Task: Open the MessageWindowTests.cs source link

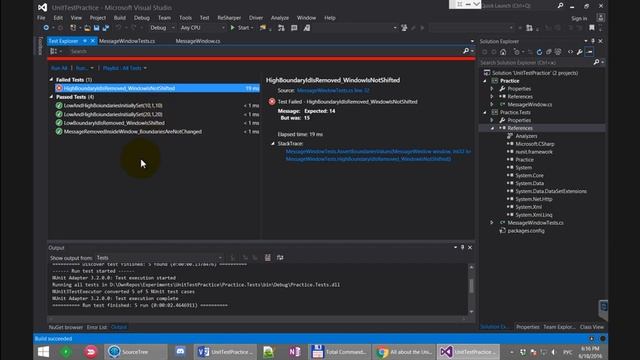Action: 333,91
